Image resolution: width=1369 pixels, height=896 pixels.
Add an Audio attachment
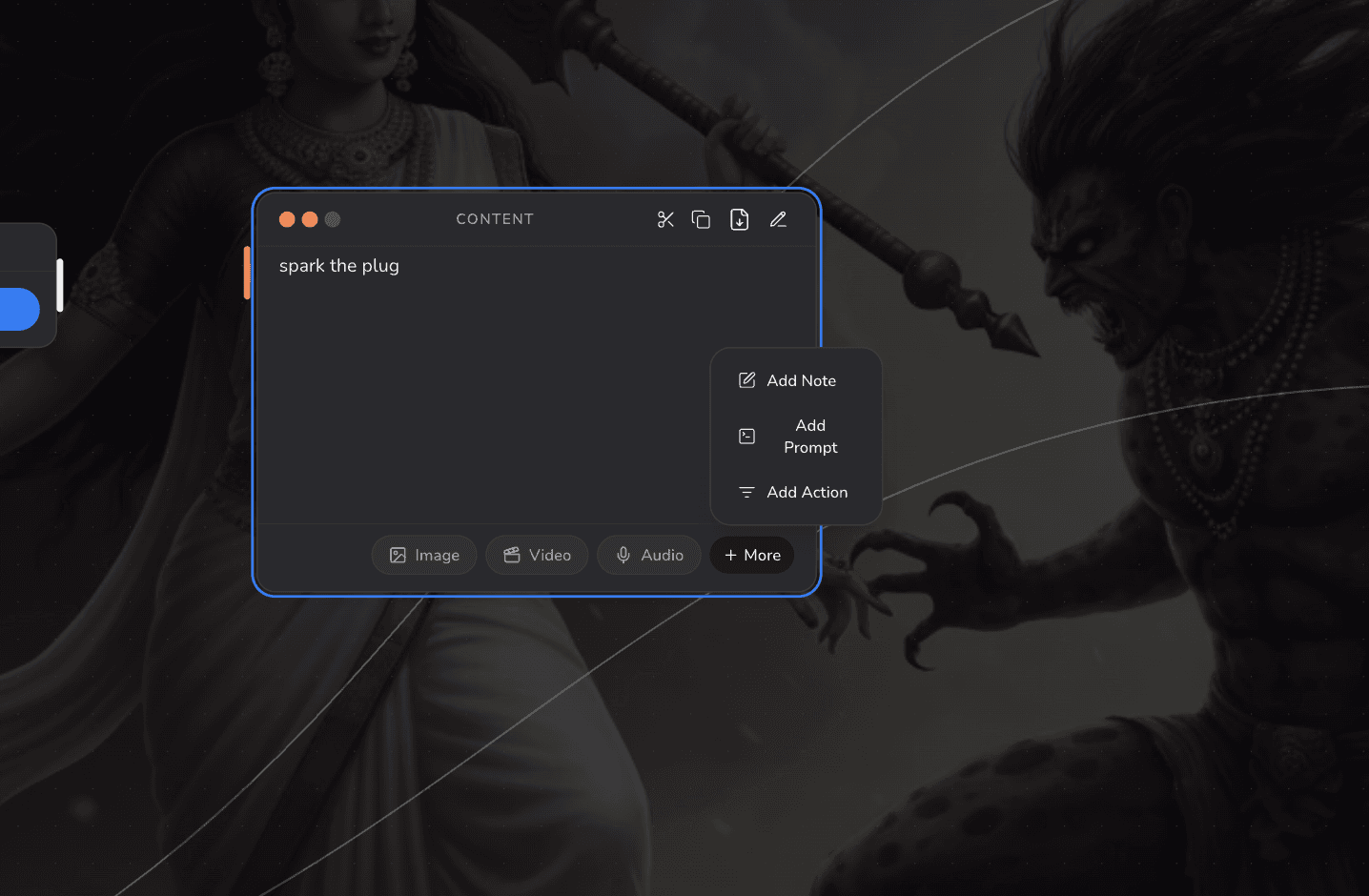tap(649, 555)
